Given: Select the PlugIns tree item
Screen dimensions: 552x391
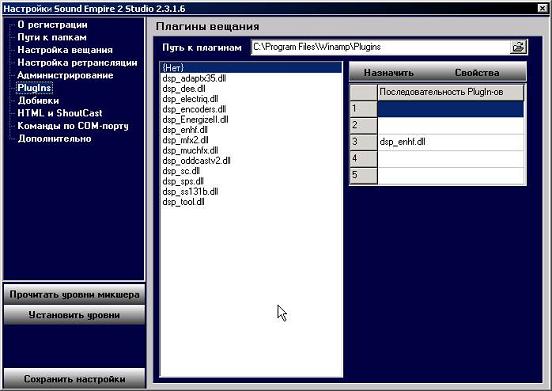Looking at the screenshot, I should click(x=34, y=88).
